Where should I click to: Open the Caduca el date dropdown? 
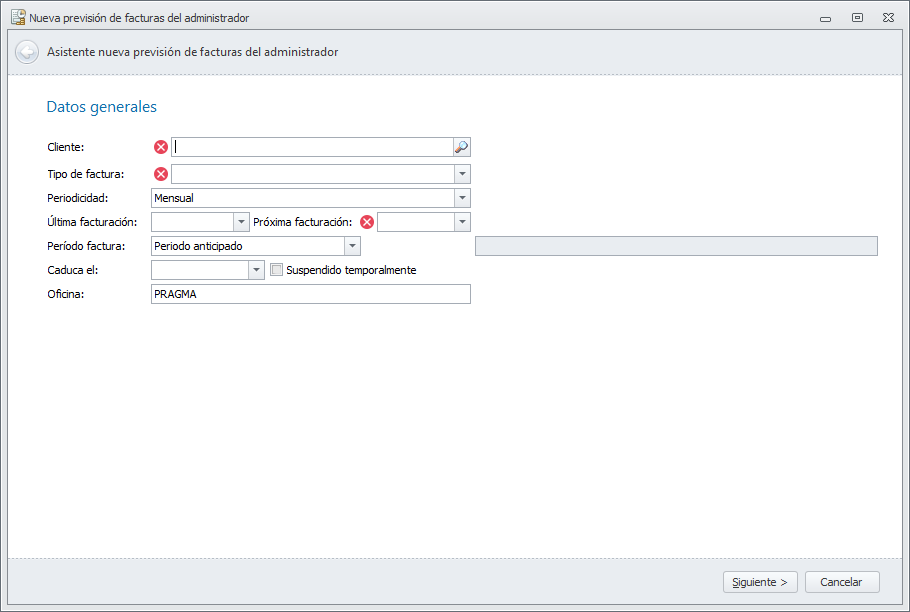coord(256,270)
